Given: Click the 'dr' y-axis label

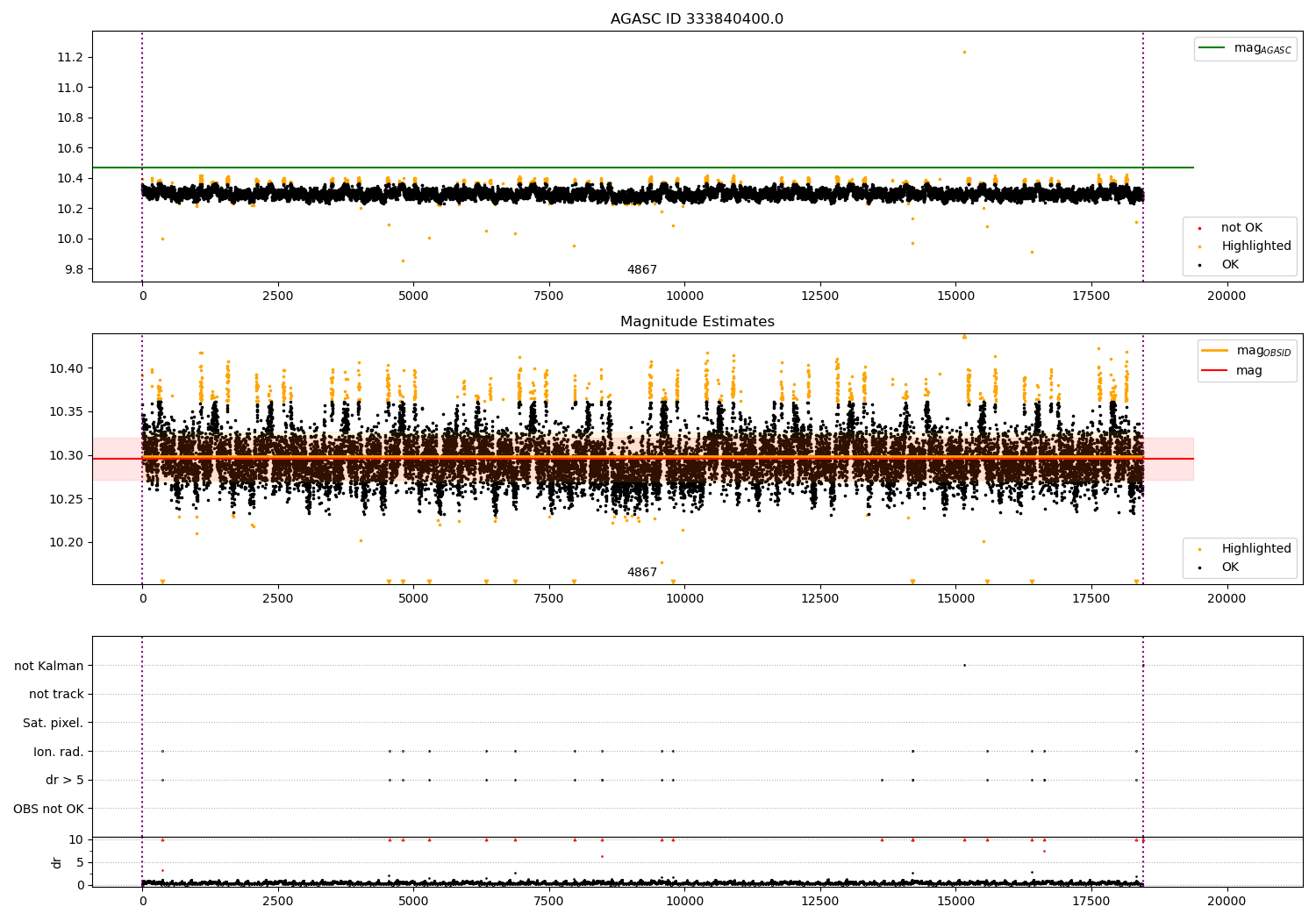Looking at the screenshot, I should 57,862.
